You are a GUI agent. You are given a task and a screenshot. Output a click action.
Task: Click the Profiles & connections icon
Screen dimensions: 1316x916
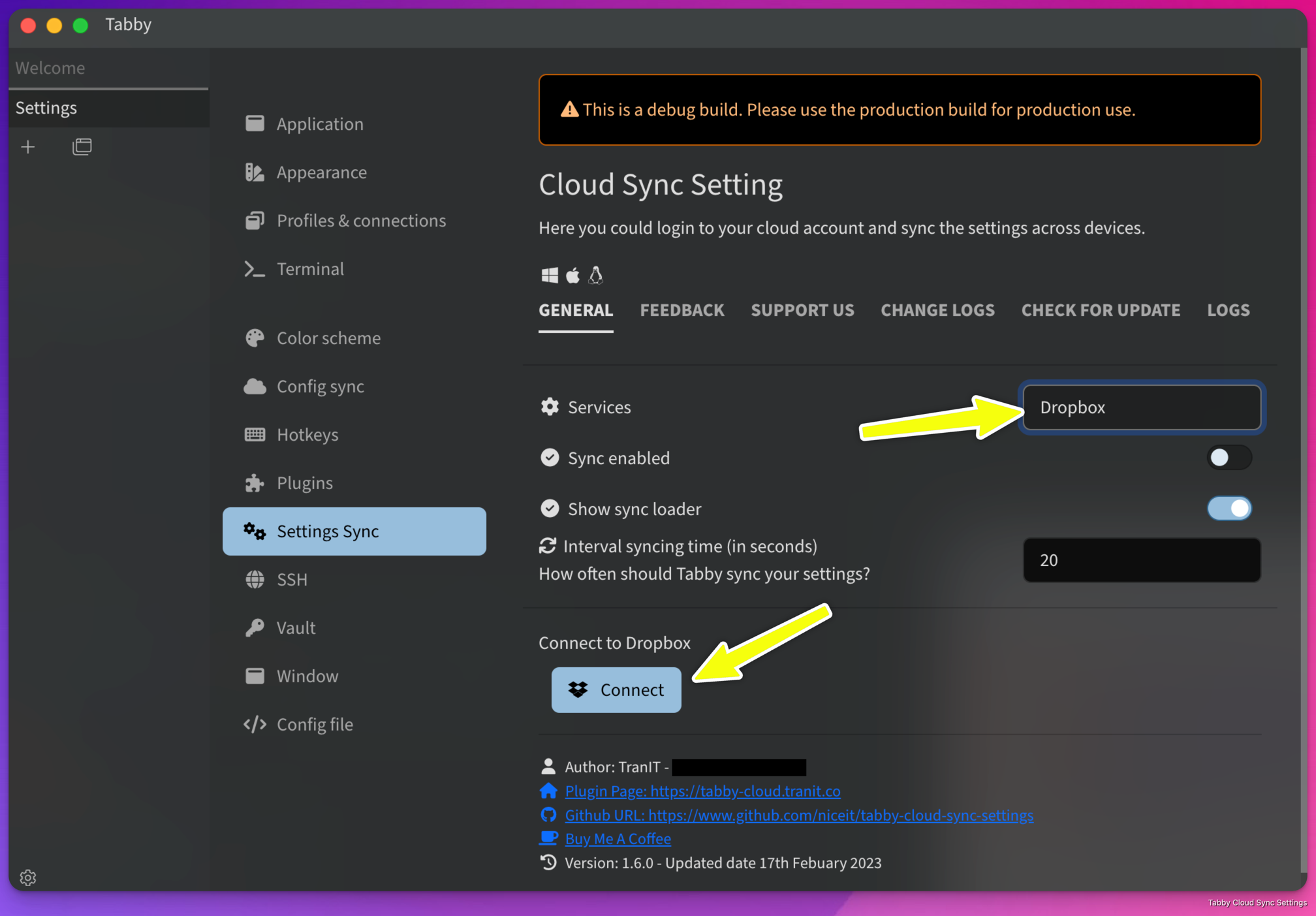coord(255,220)
